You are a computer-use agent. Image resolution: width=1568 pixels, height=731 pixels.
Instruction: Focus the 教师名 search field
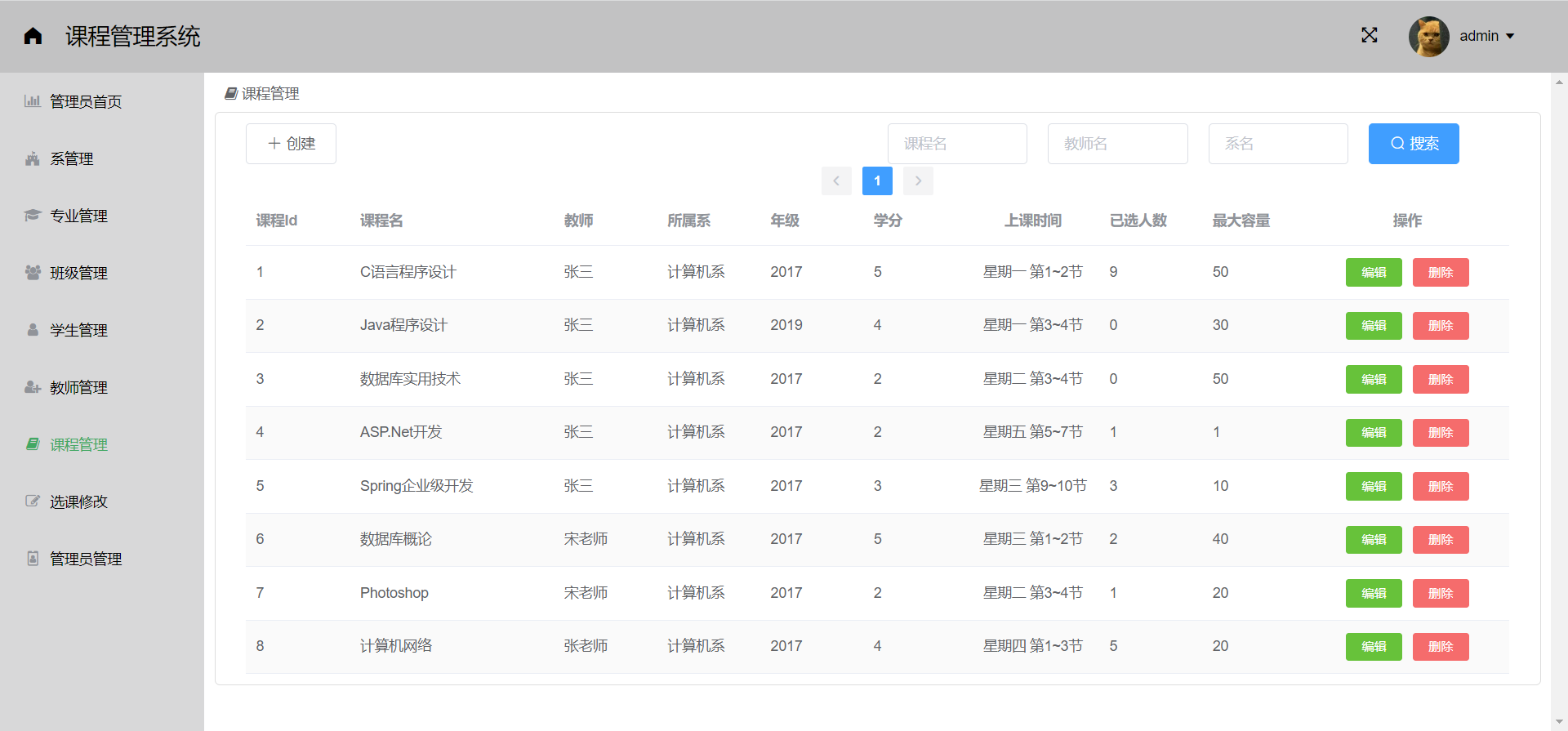pos(1117,144)
